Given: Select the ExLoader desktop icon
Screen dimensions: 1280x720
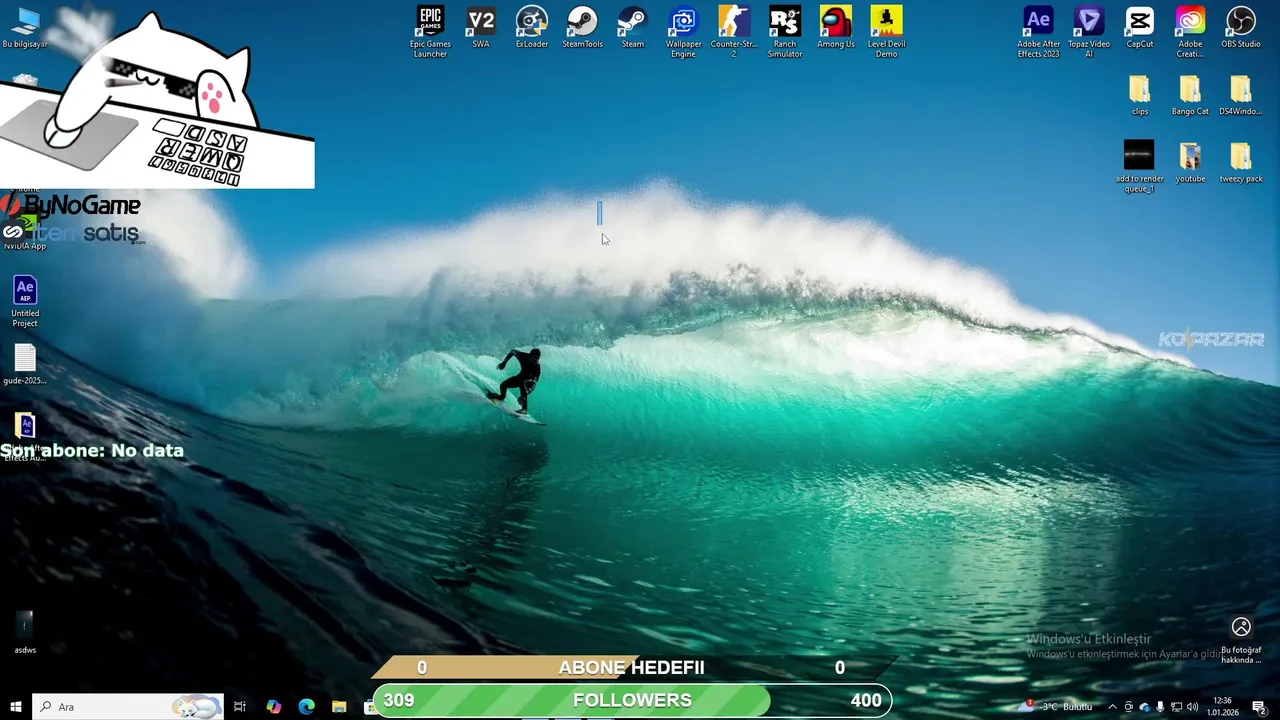Looking at the screenshot, I should [532, 28].
